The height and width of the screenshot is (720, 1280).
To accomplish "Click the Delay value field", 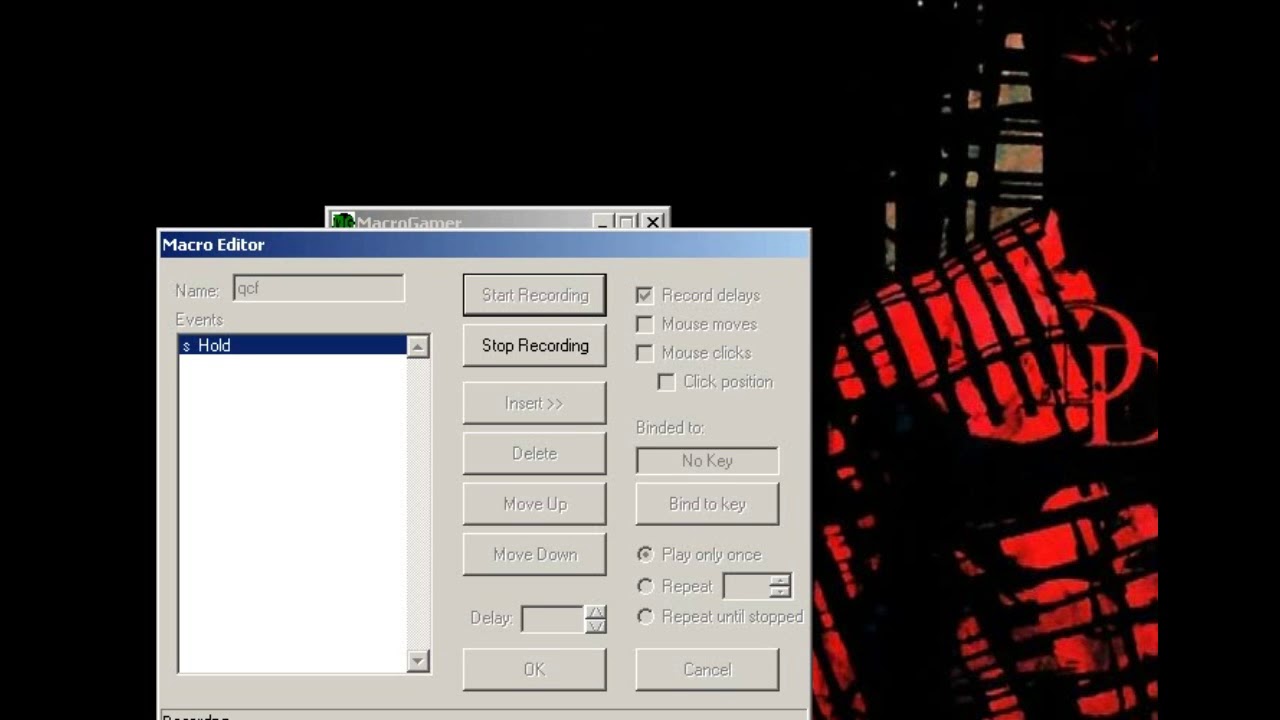I will pyautogui.click(x=552, y=619).
